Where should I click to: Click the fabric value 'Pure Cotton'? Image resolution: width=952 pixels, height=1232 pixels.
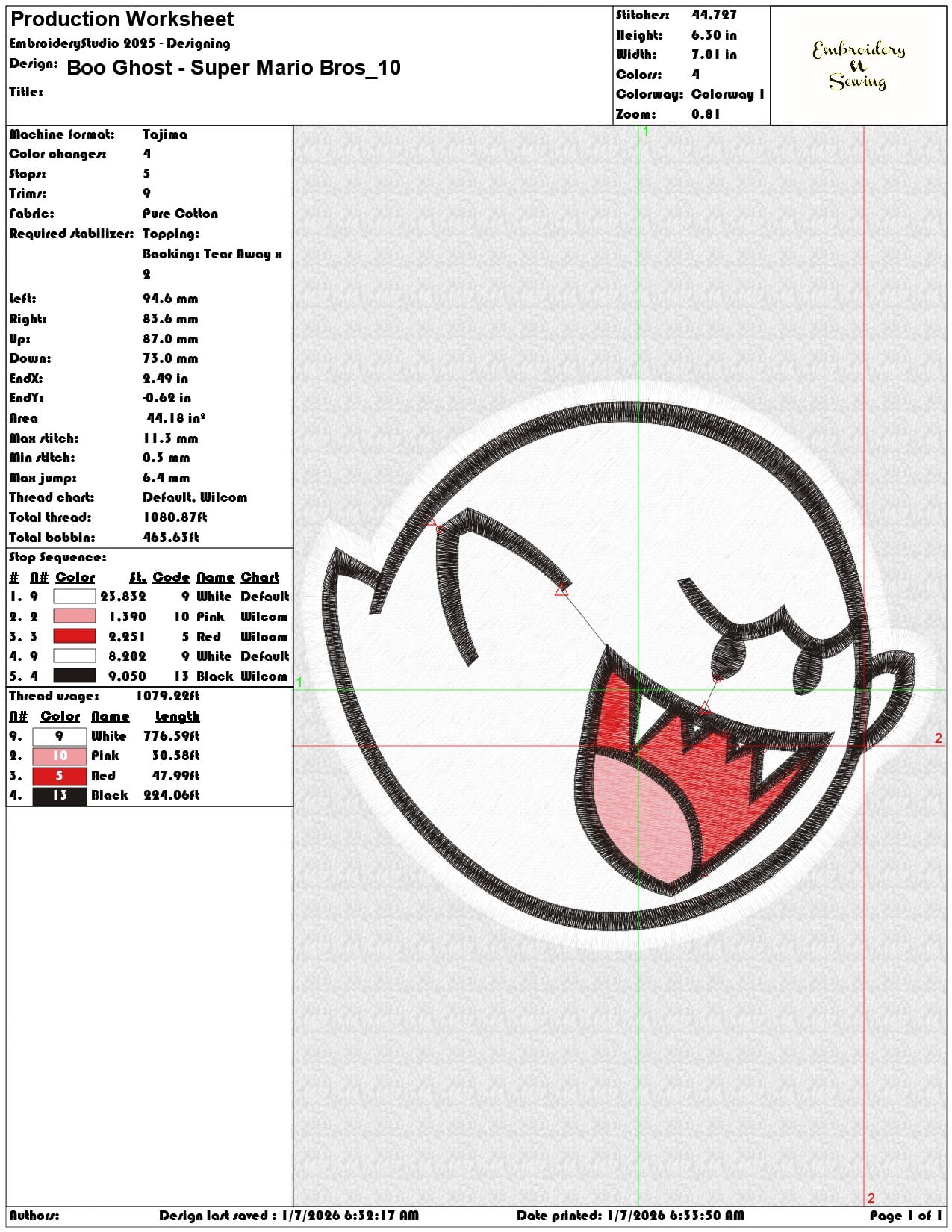(x=181, y=214)
